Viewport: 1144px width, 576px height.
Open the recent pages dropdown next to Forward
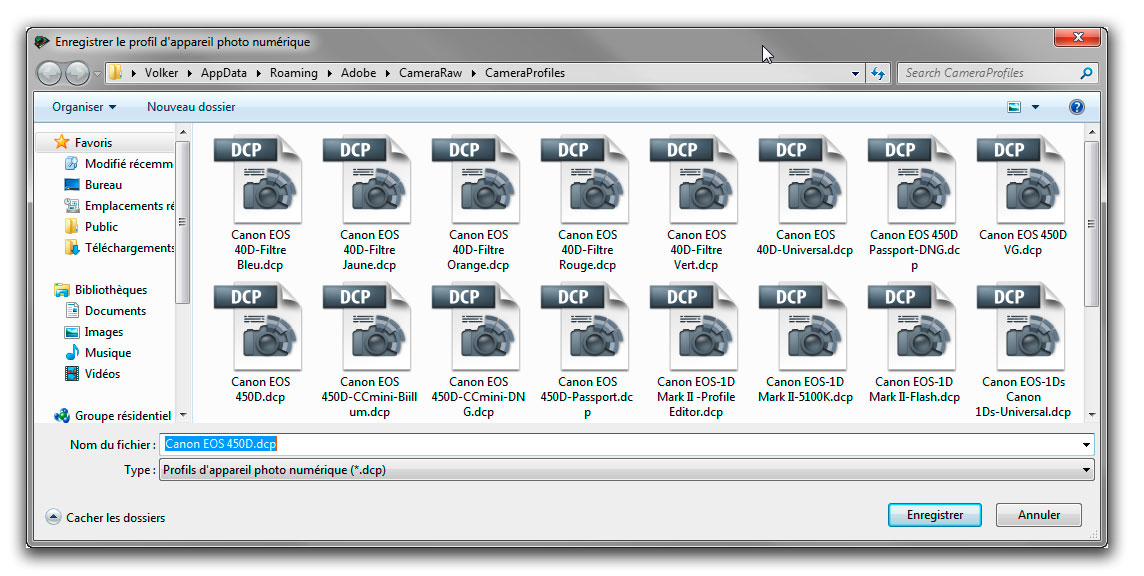point(97,74)
